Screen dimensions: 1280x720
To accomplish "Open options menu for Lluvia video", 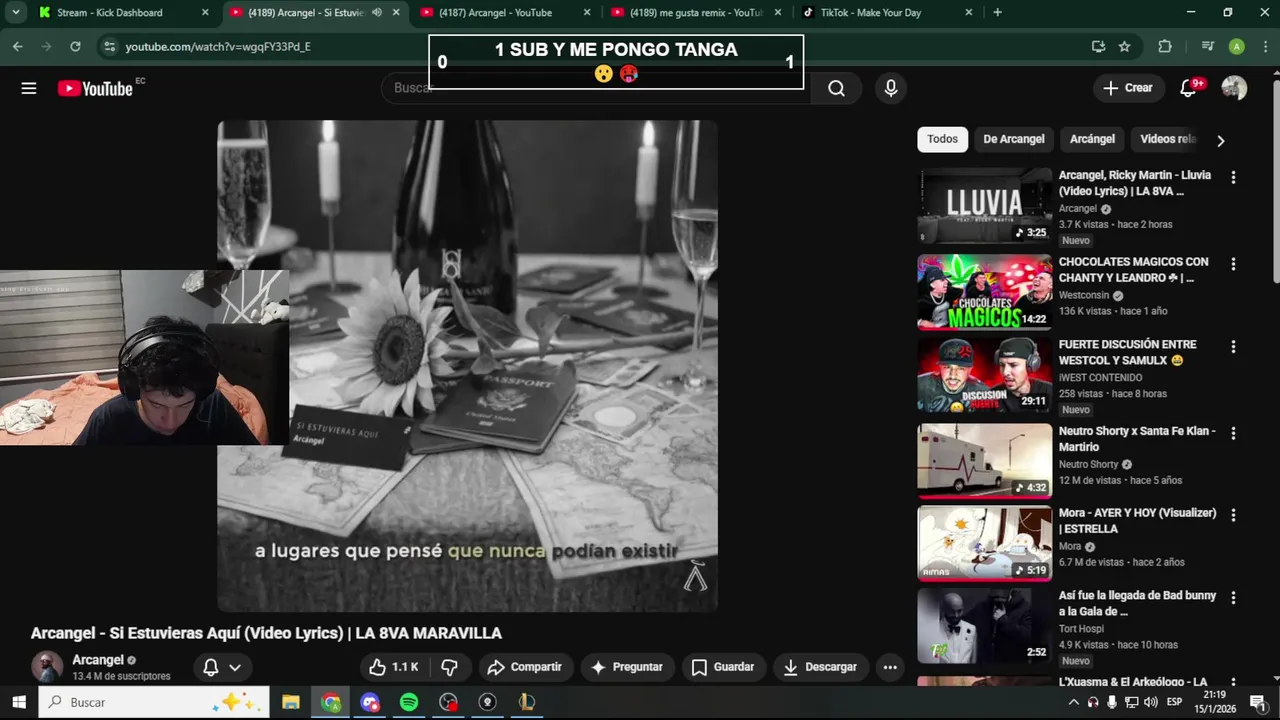I will (1233, 177).
